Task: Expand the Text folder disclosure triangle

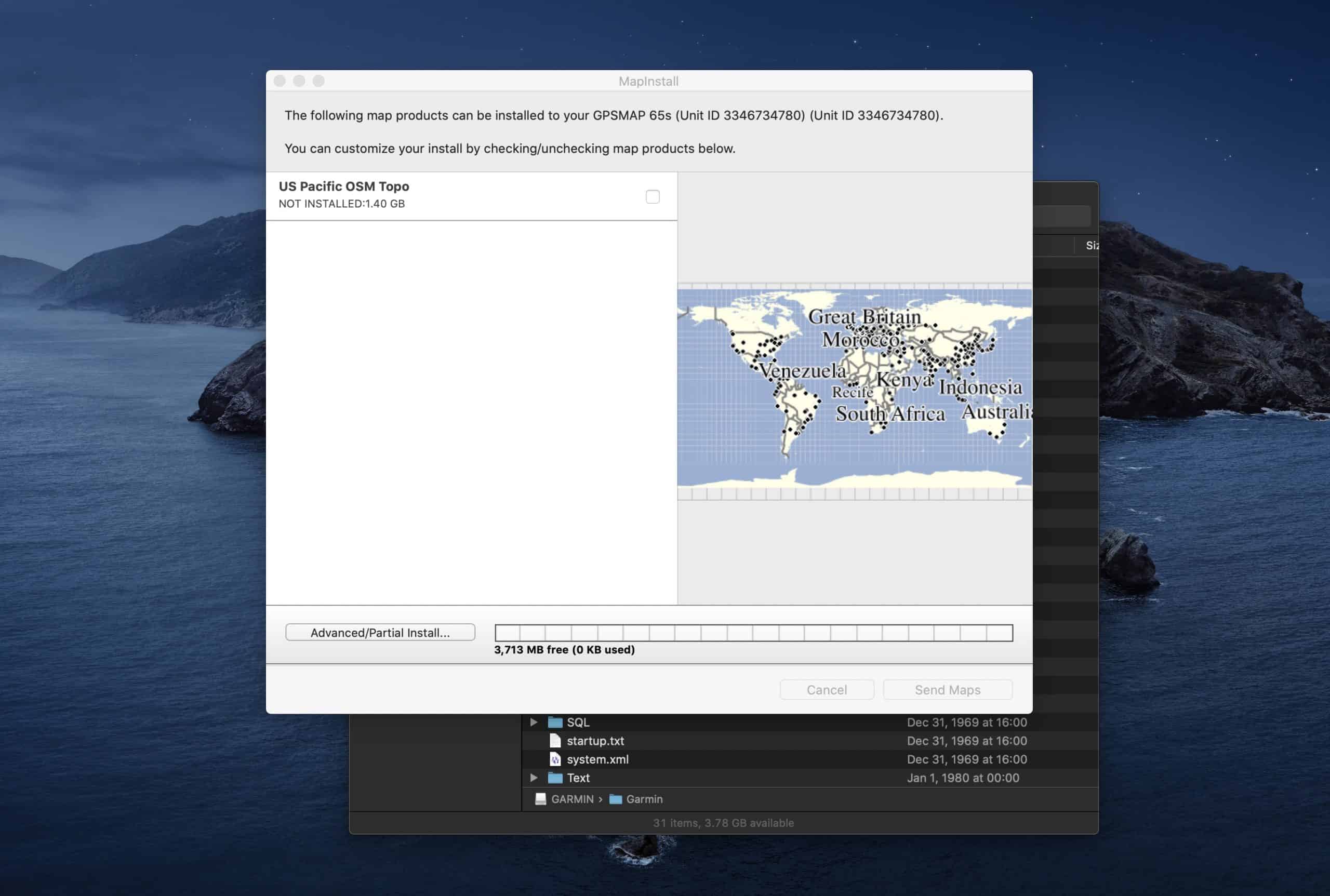Action: pos(533,777)
